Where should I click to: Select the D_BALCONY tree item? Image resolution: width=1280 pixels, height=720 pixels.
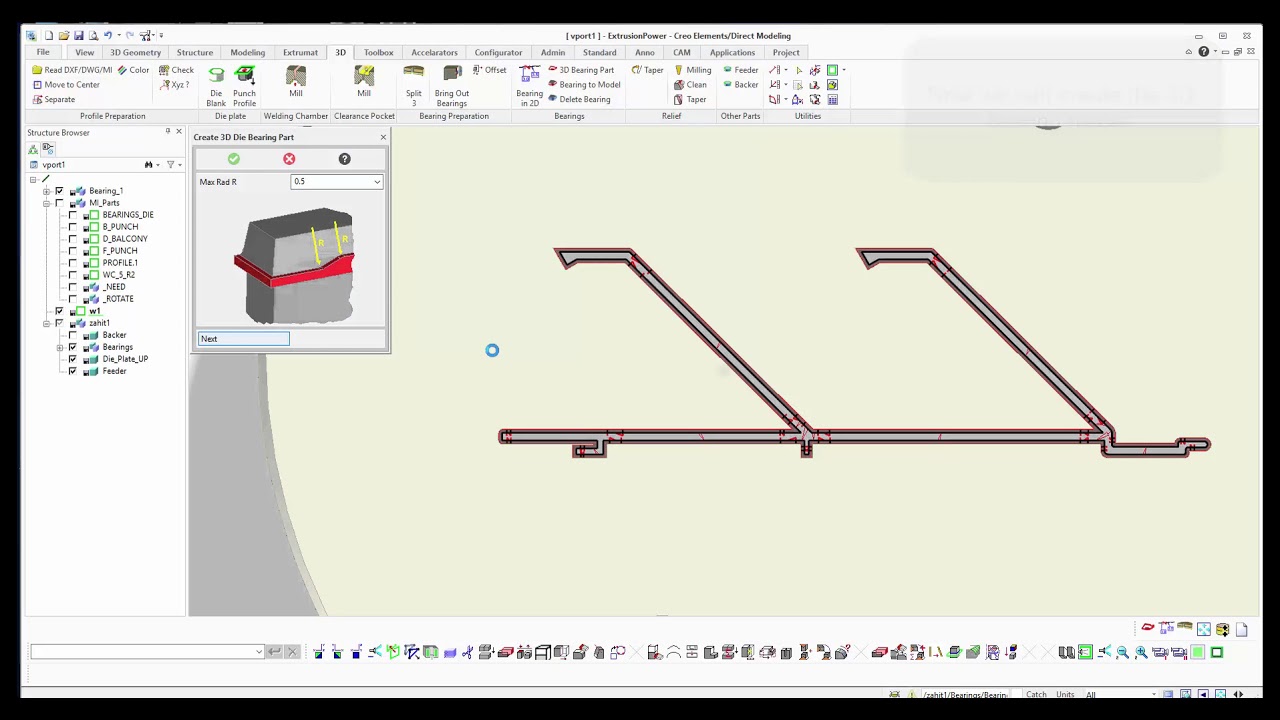click(x=125, y=239)
